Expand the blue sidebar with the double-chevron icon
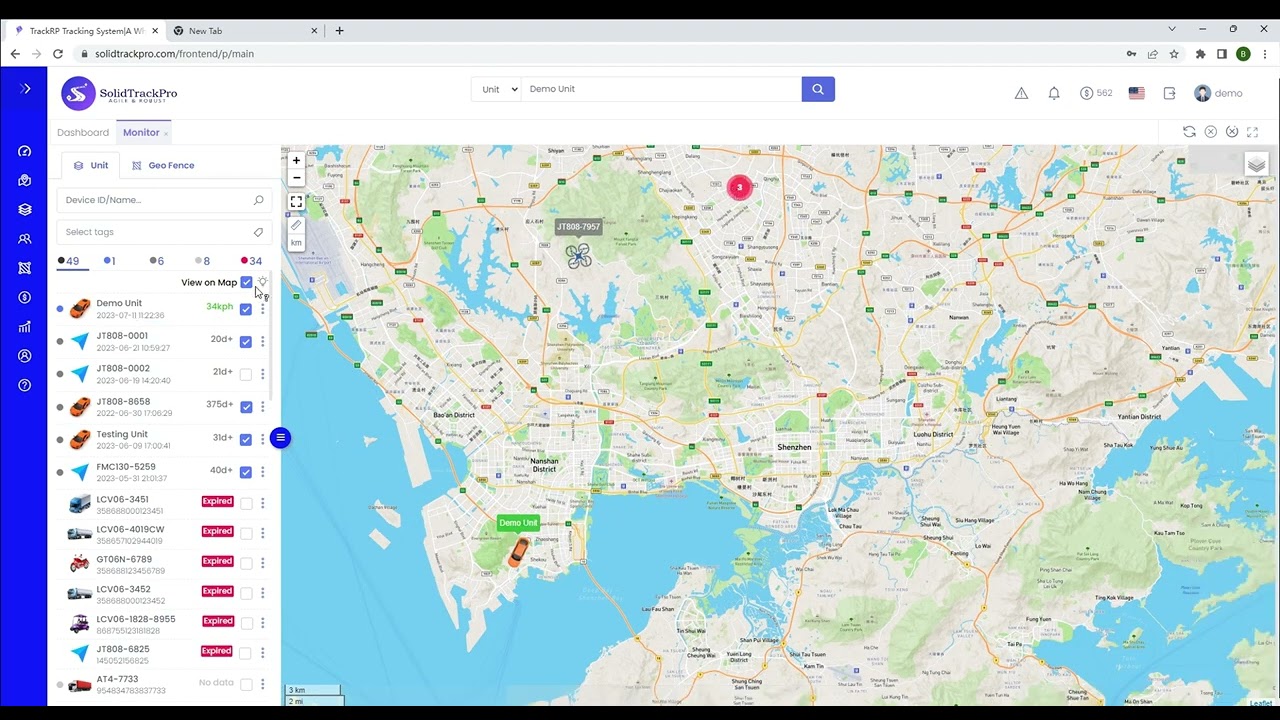 coord(25,89)
